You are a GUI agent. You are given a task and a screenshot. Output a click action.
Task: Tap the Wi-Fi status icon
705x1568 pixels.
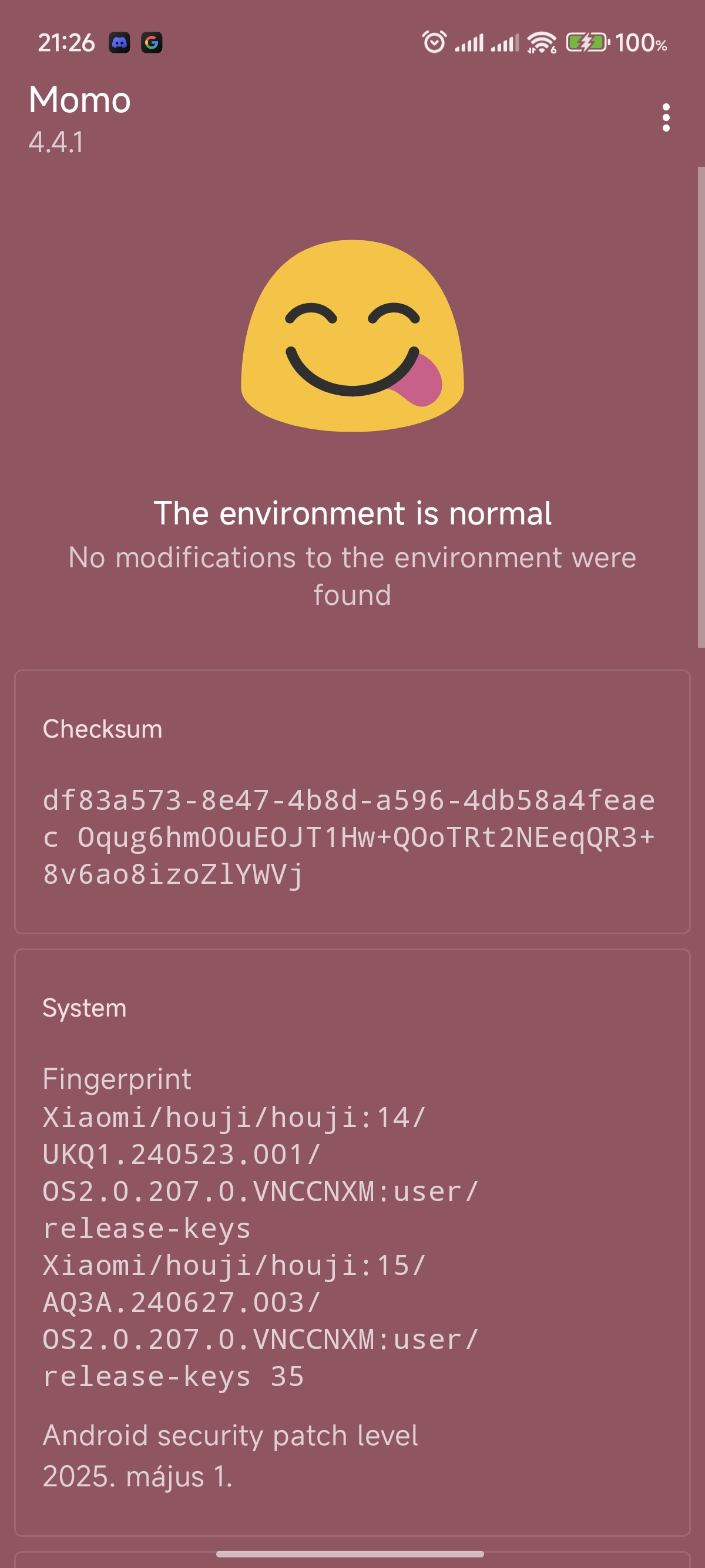pyautogui.click(x=542, y=43)
